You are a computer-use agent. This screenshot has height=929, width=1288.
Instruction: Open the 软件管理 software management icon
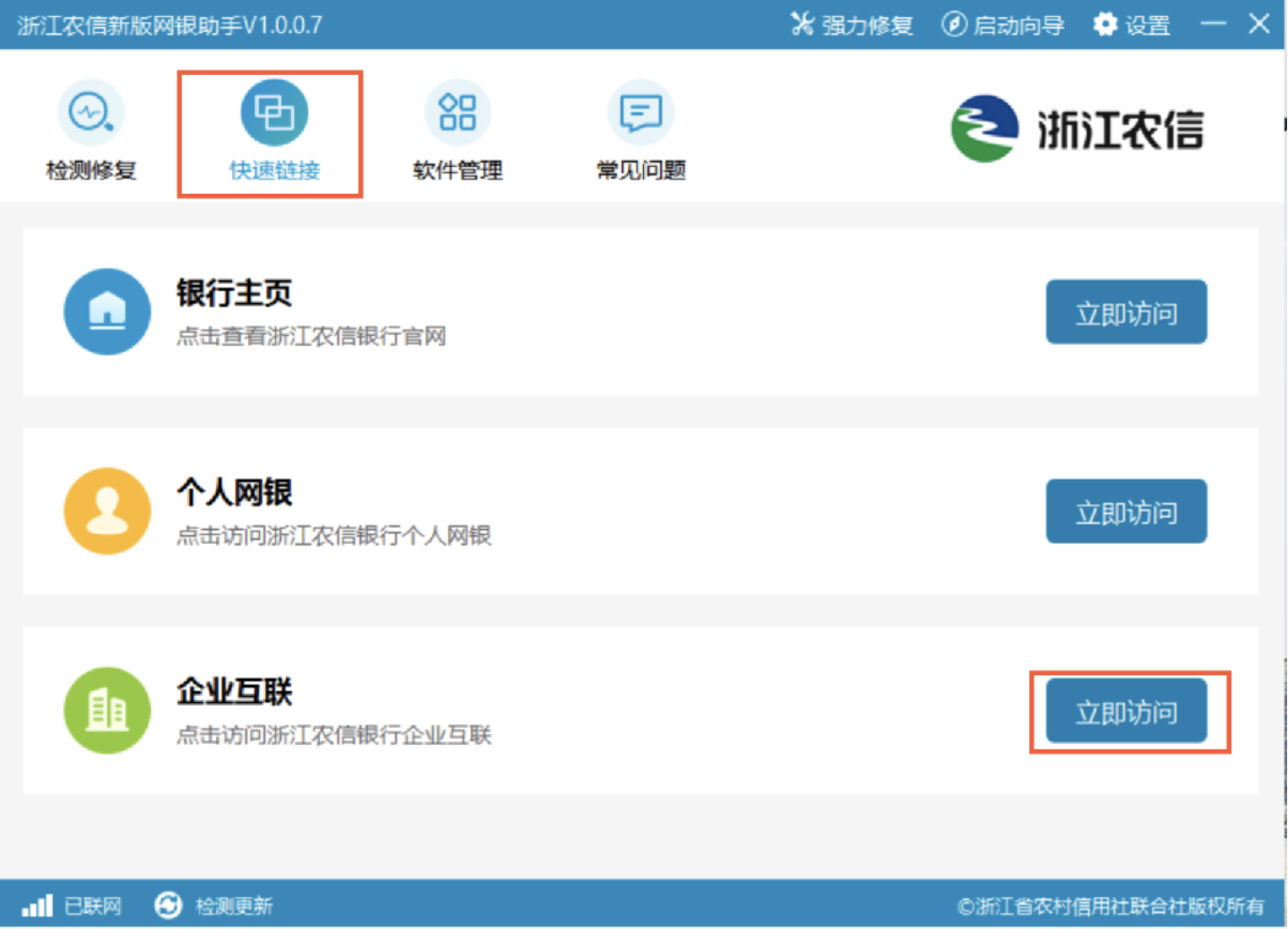(x=457, y=112)
